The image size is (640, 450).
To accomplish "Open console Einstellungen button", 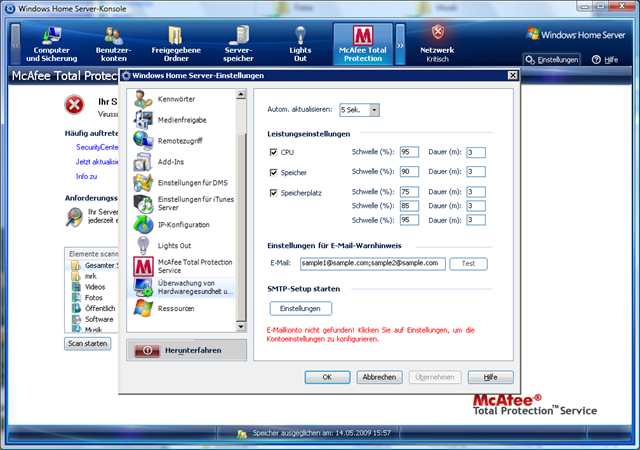I will click(552, 60).
